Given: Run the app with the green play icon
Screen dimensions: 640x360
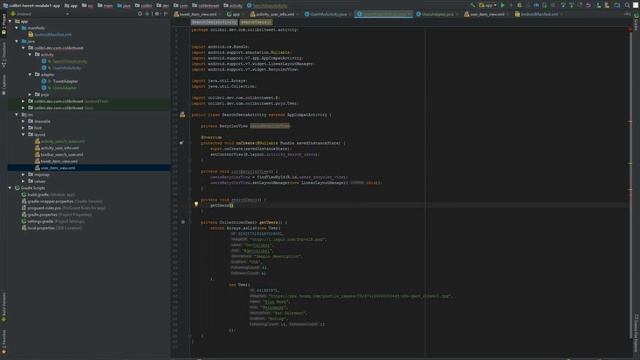Looking at the screenshot, I should pos(502,5).
